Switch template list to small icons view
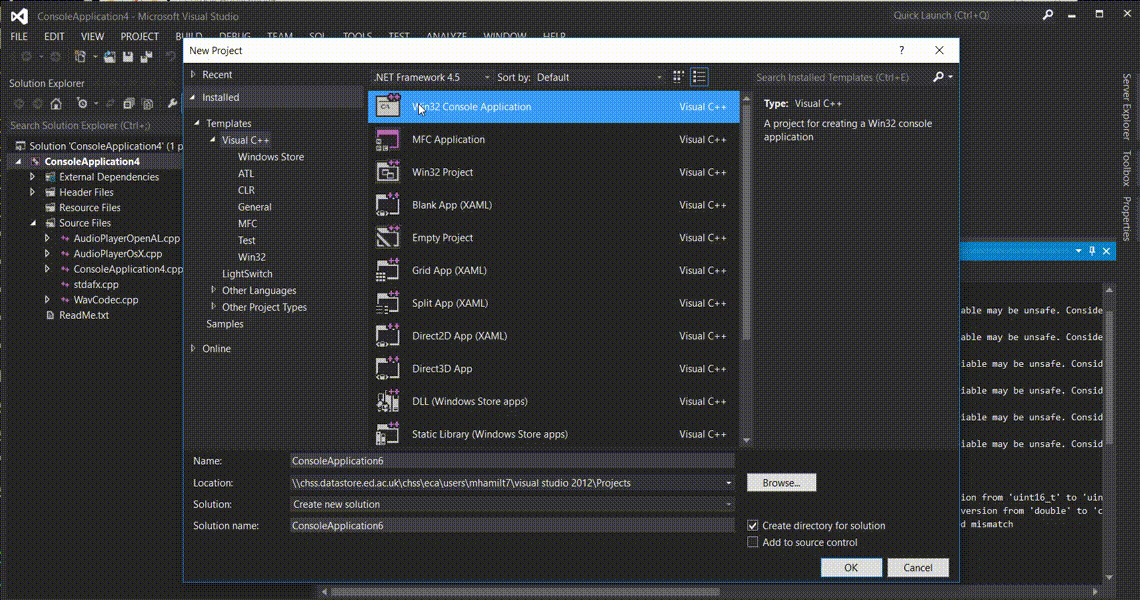The height and width of the screenshot is (600, 1140). pos(678,77)
